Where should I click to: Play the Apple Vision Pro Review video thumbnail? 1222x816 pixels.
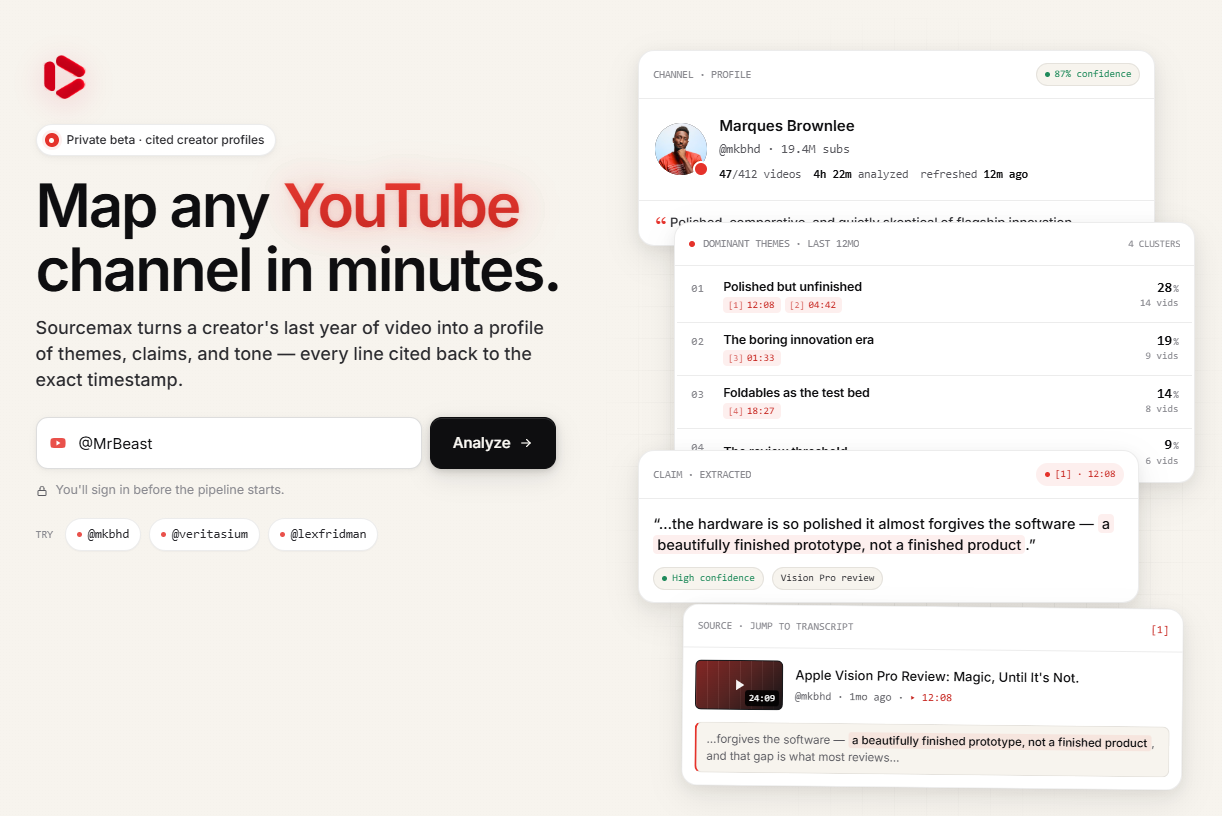click(739, 685)
